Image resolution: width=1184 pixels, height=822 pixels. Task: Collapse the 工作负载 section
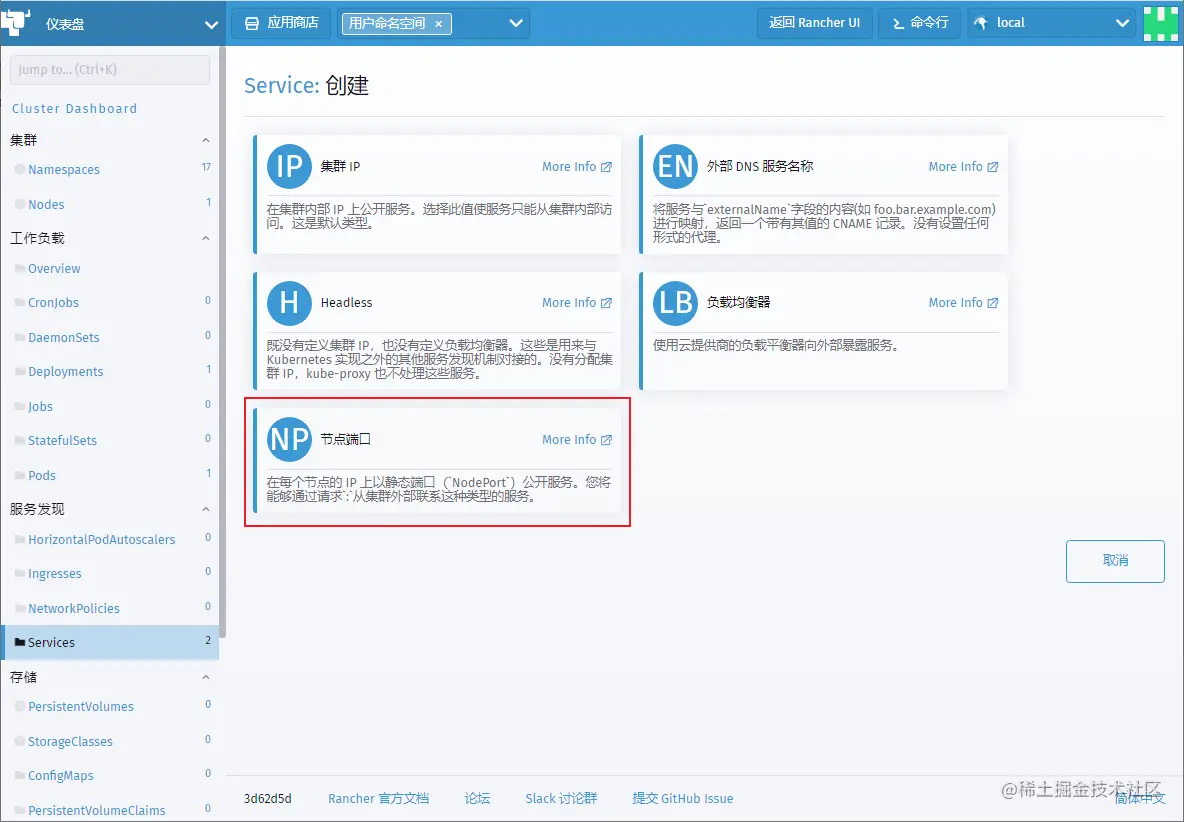205,239
